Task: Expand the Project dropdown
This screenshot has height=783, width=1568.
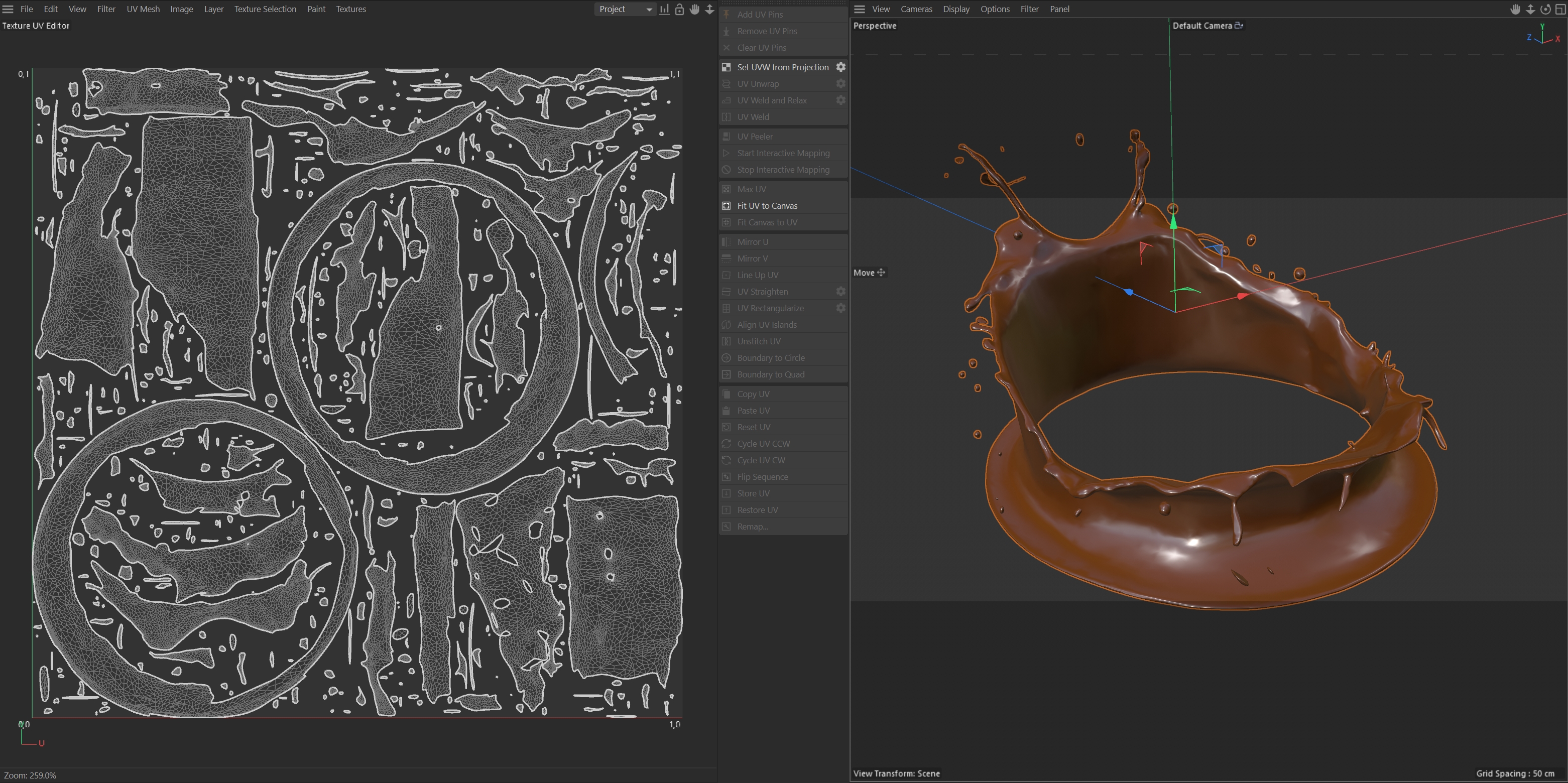Action: [x=625, y=9]
